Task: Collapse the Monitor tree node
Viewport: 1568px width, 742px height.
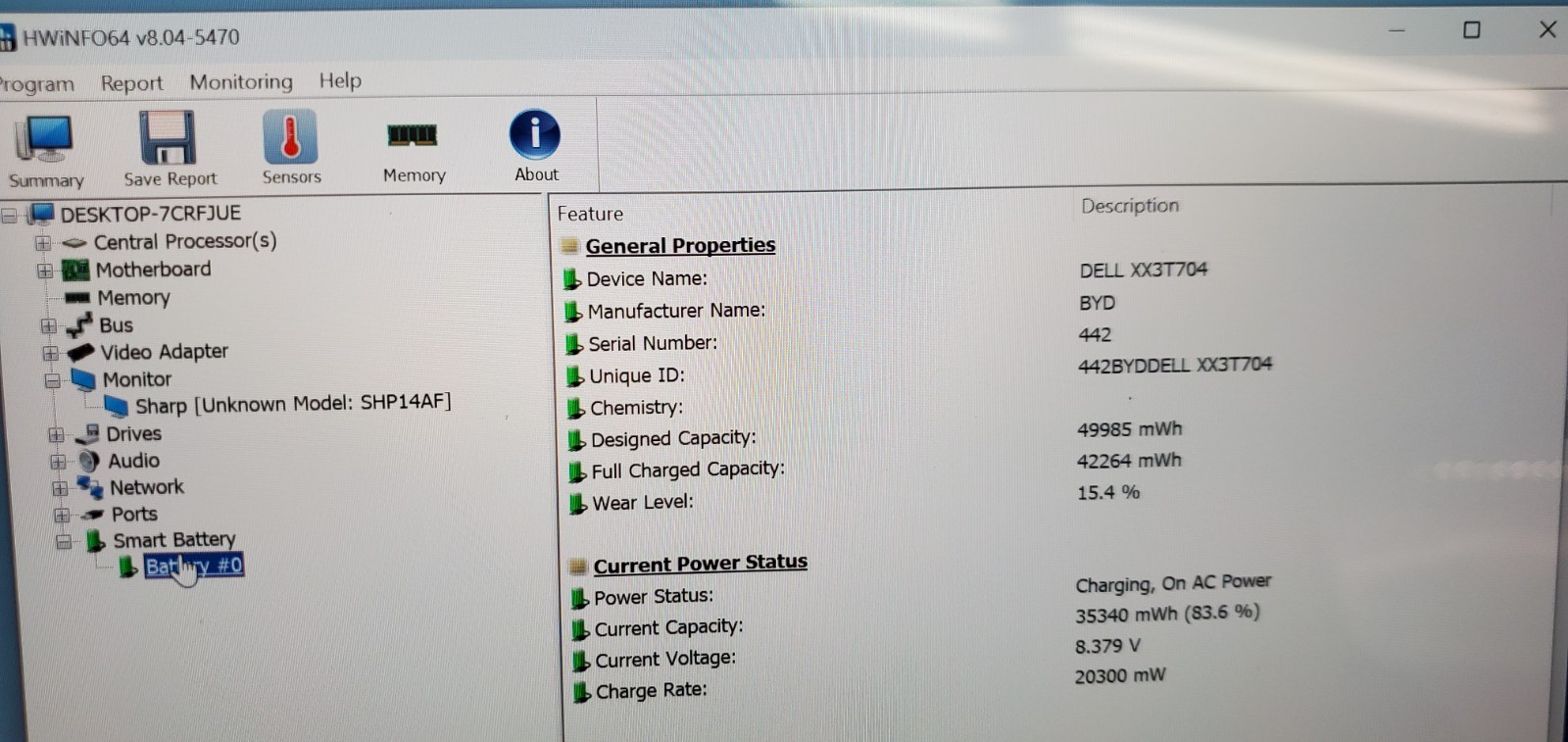Action: tap(52, 381)
